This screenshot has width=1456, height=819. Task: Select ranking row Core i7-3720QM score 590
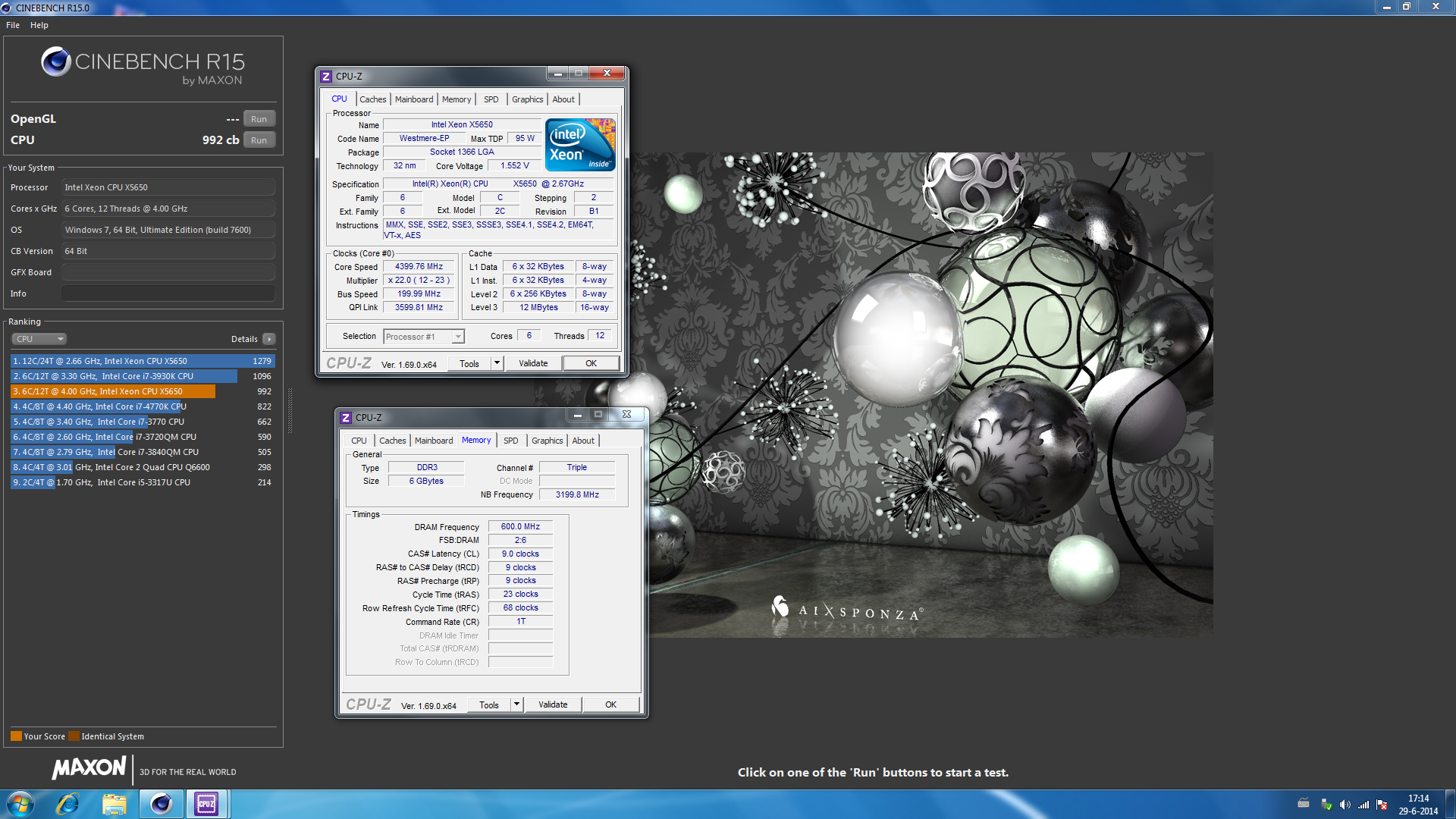pos(143,437)
